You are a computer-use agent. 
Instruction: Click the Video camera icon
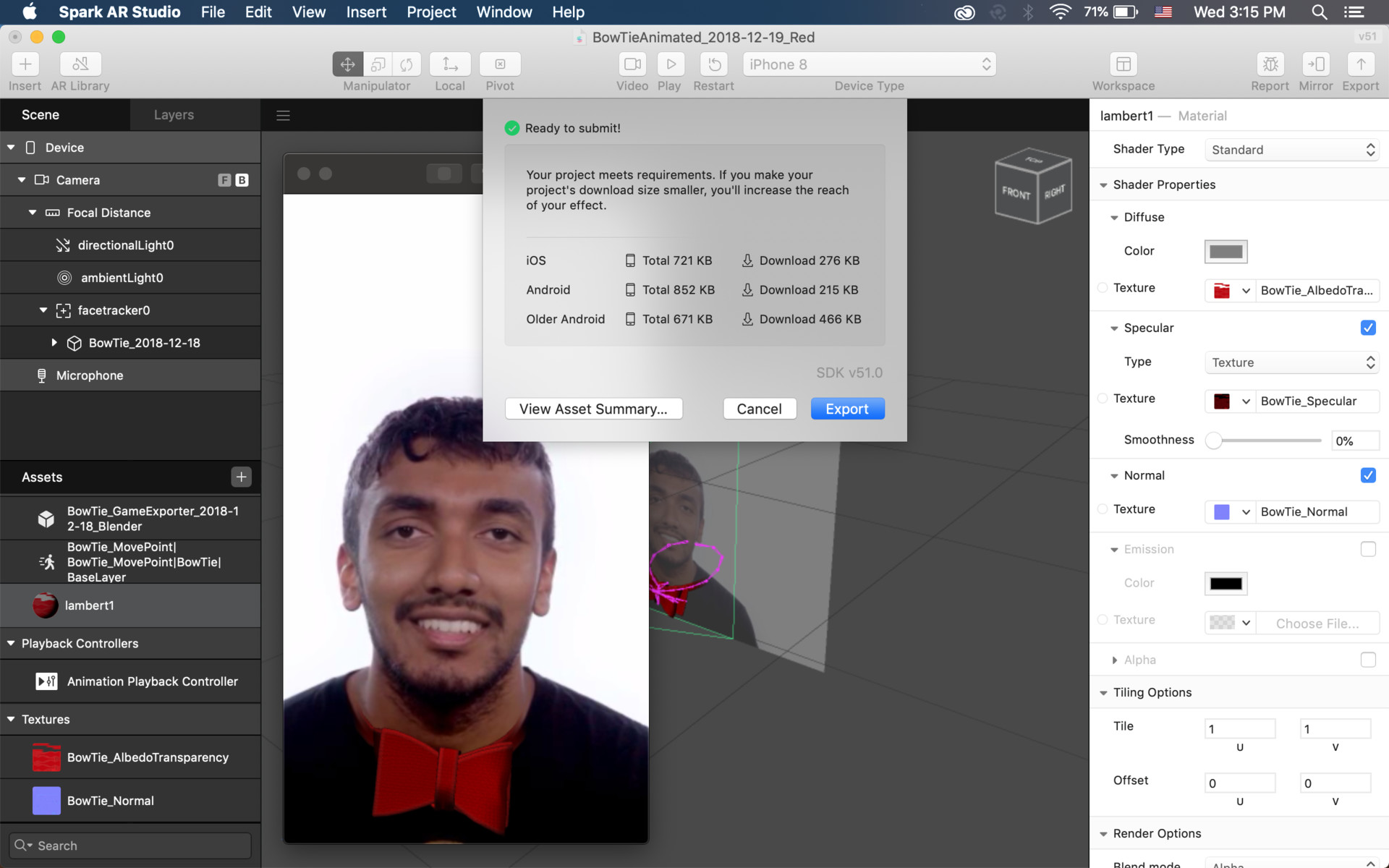(632, 64)
